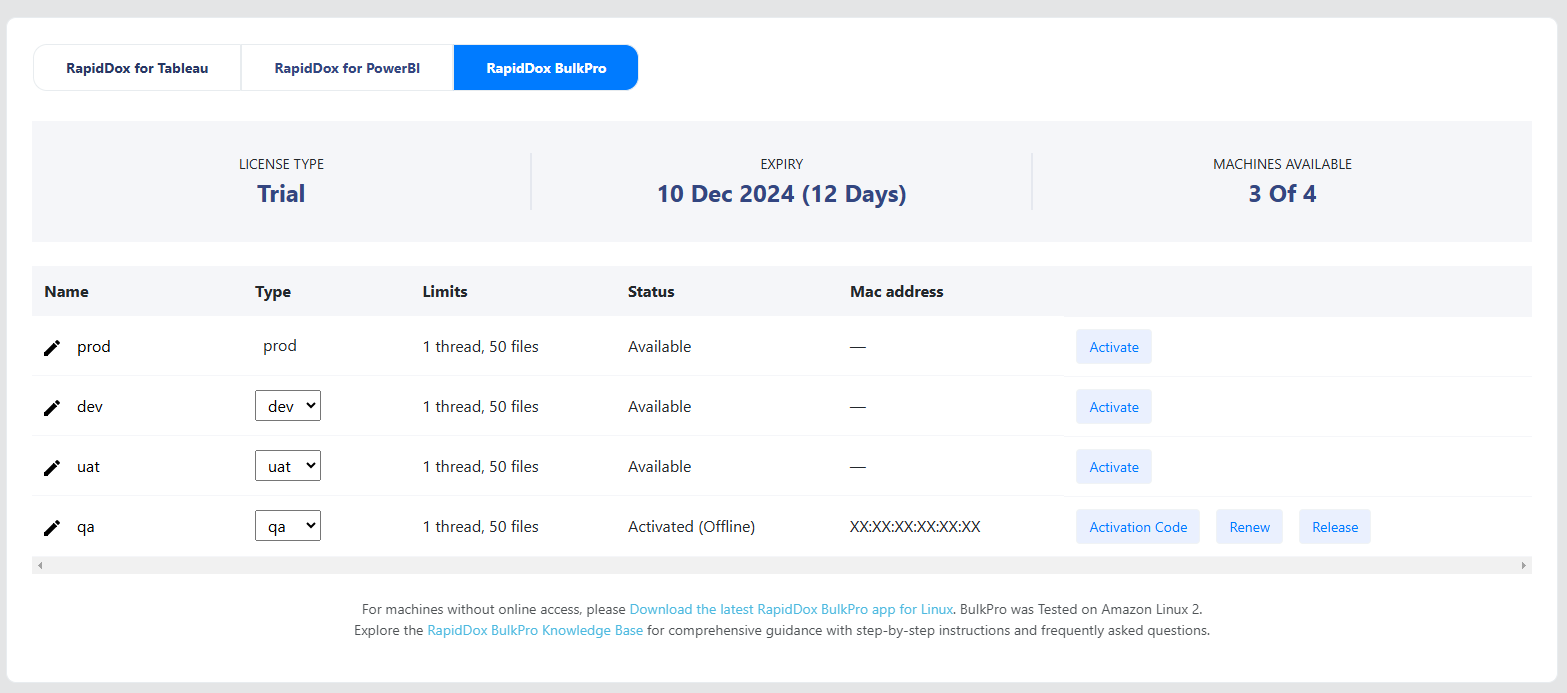
Task: Switch to RapidDox for Tableau tab
Action: 137,68
